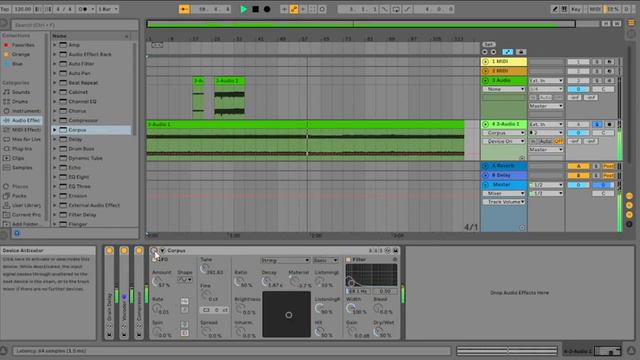Select the 3-Audio 1 clip in arrangement
The width and height of the screenshot is (640, 360).
(x=305, y=124)
